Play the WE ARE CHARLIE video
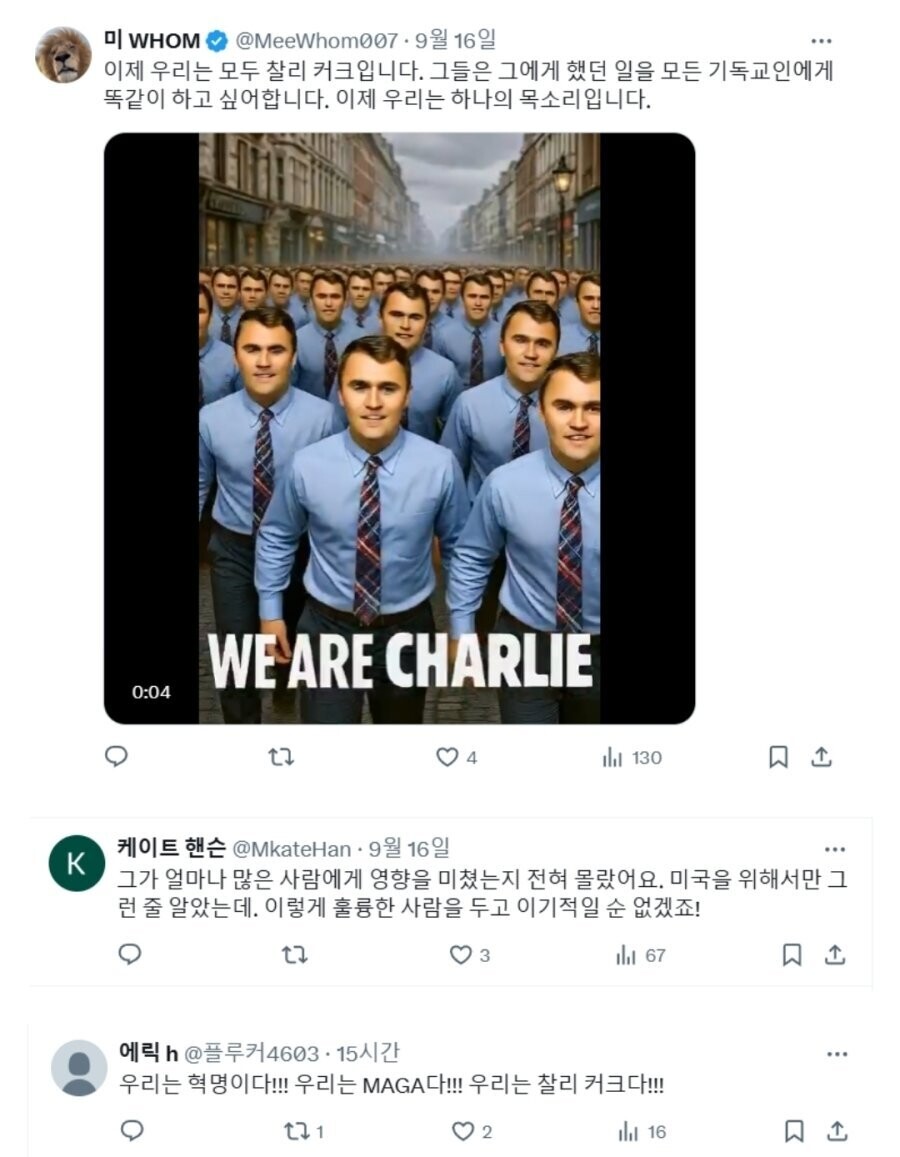Viewport: 900px width, 1157px height. click(x=399, y=428)
